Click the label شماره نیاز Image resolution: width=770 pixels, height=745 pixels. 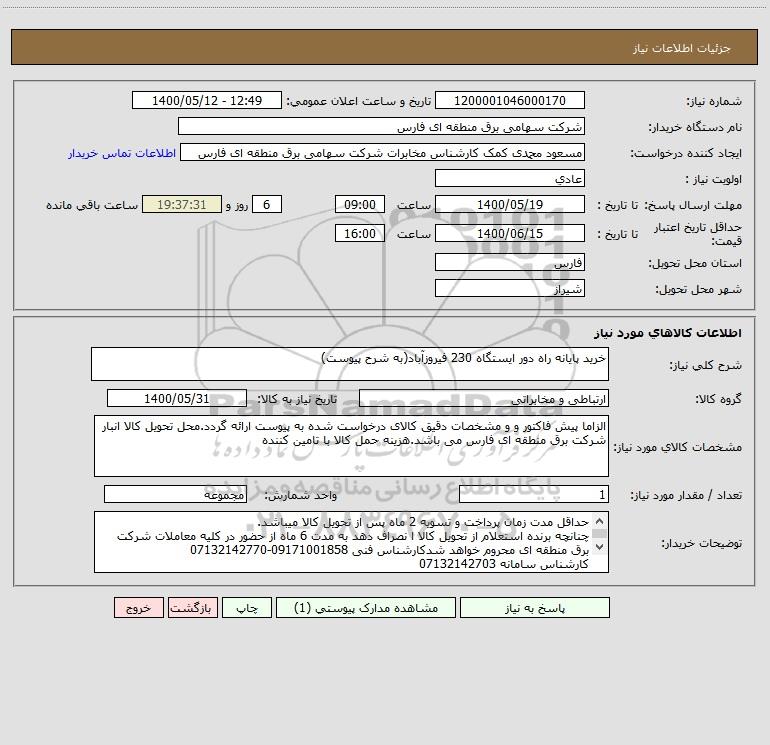[x=714, y=102]
